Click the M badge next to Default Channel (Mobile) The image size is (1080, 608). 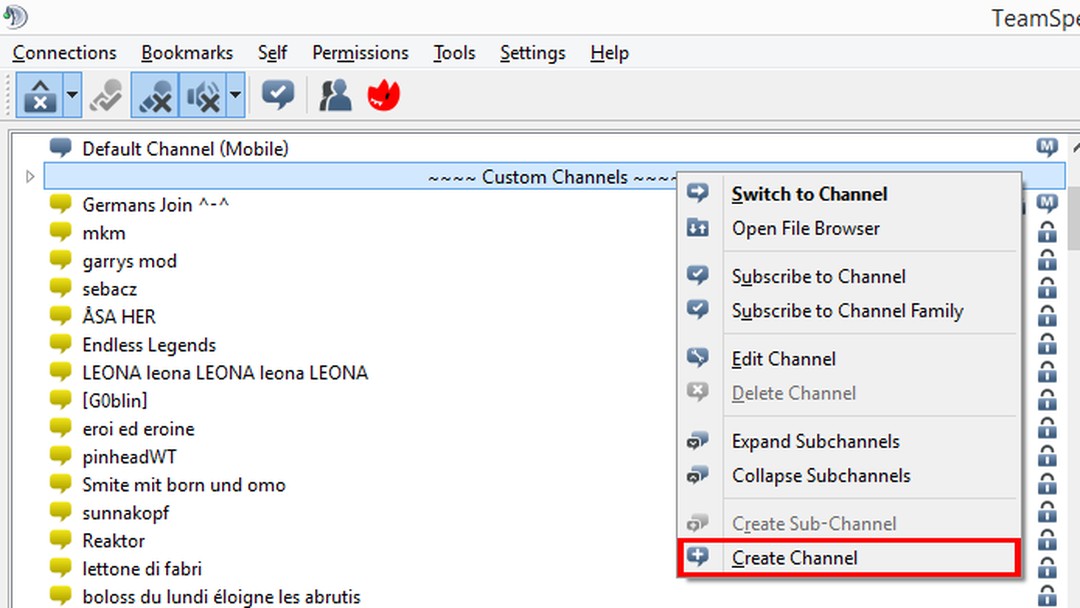coord(1047,147)
